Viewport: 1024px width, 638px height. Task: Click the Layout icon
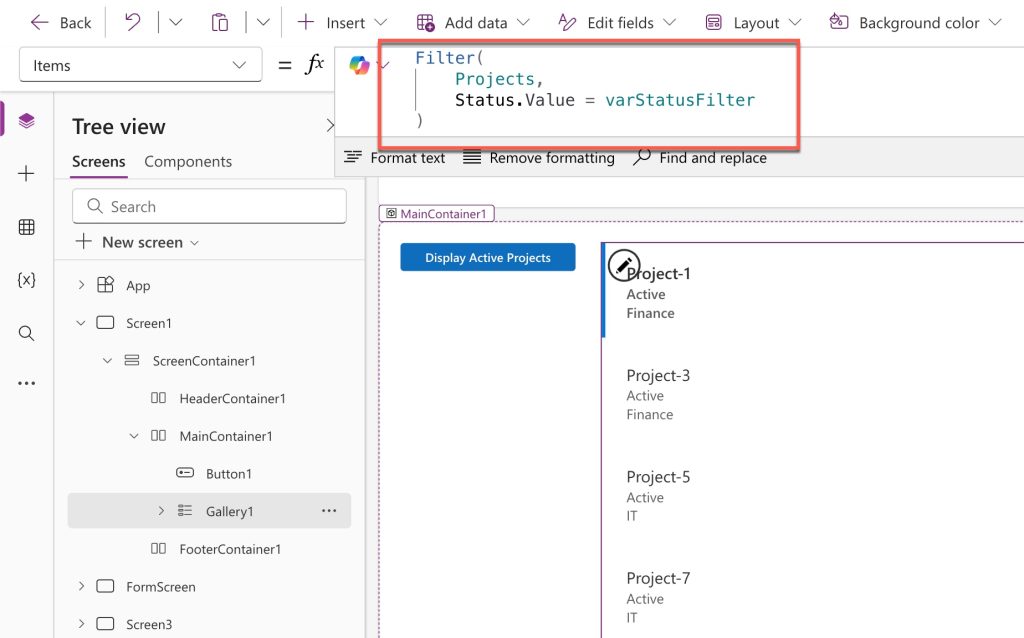pyautogui.click(x=714, y=23)
